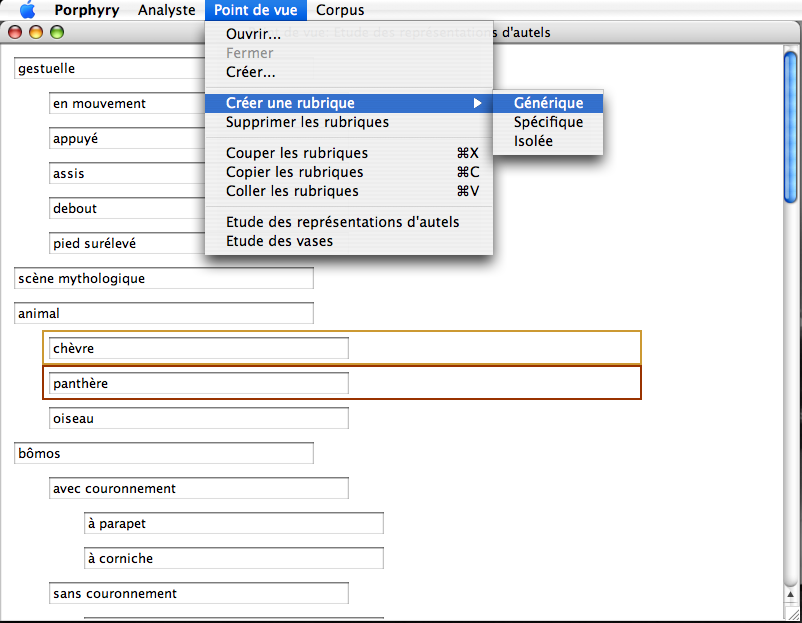Image resolution: width=802 pixels, height=623 pixels.
Task: Open the Apple menu icon
Action: click(x=27, y=11)
